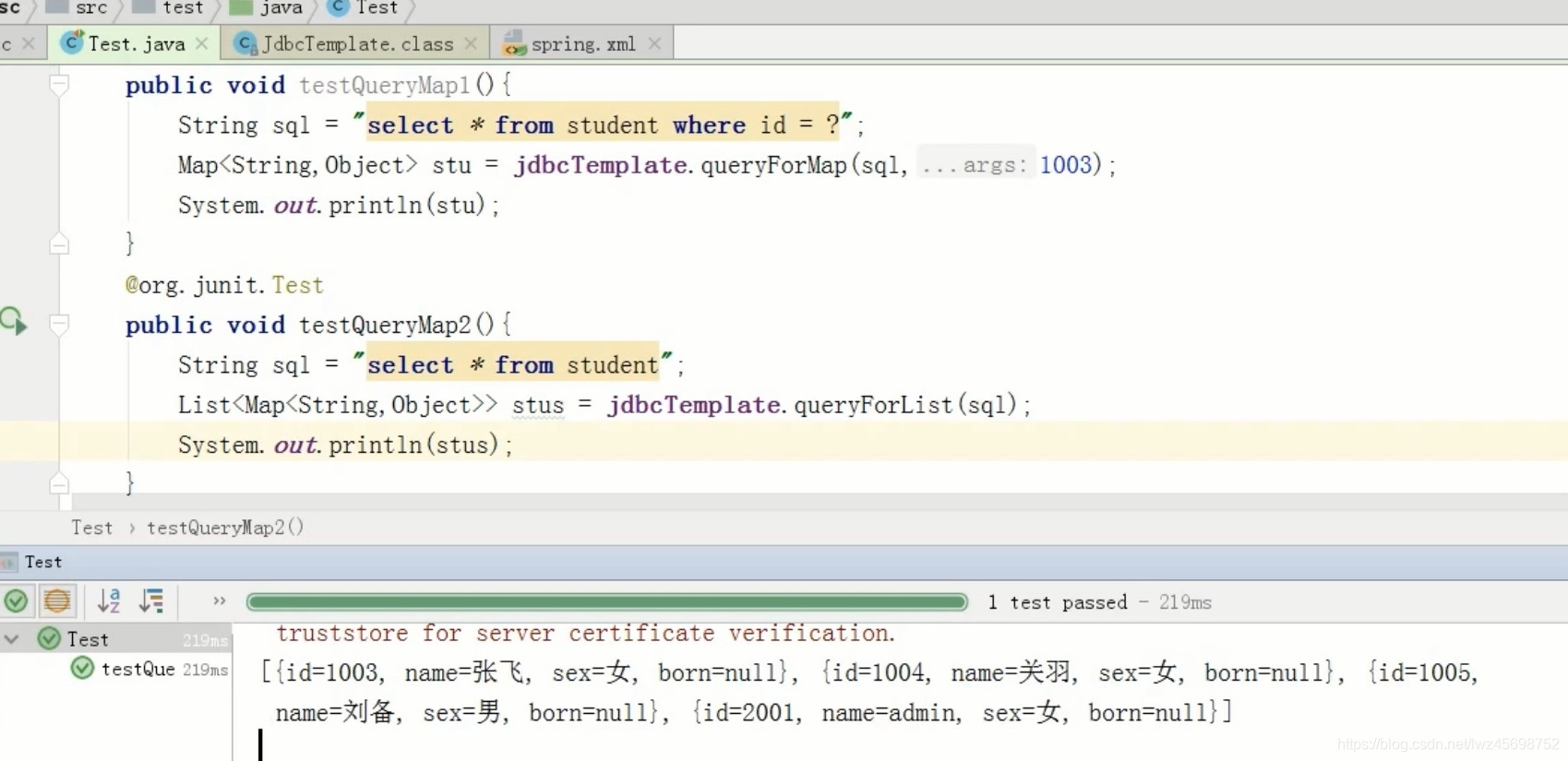Click the green test progress bar
This screenshot has width=1568, height=761.
click(607, 602)
